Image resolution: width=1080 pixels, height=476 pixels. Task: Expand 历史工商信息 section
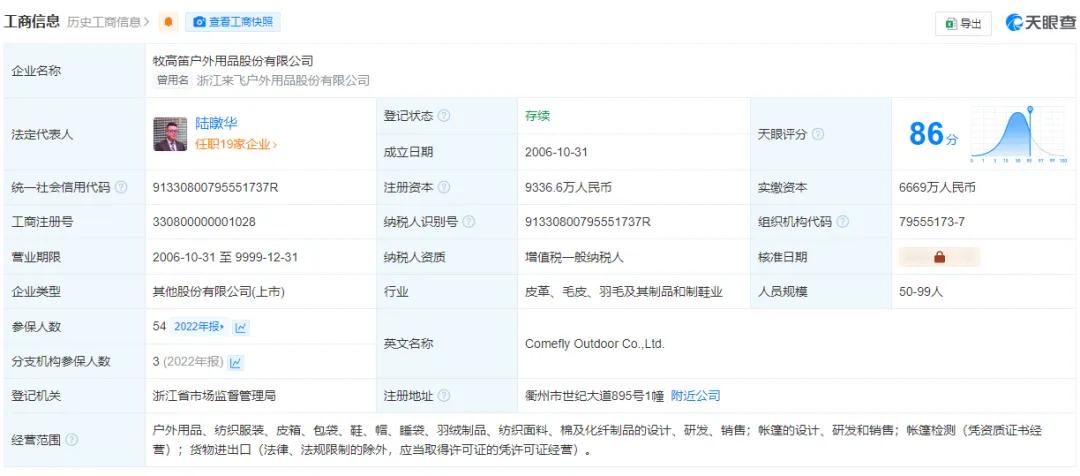109,22
